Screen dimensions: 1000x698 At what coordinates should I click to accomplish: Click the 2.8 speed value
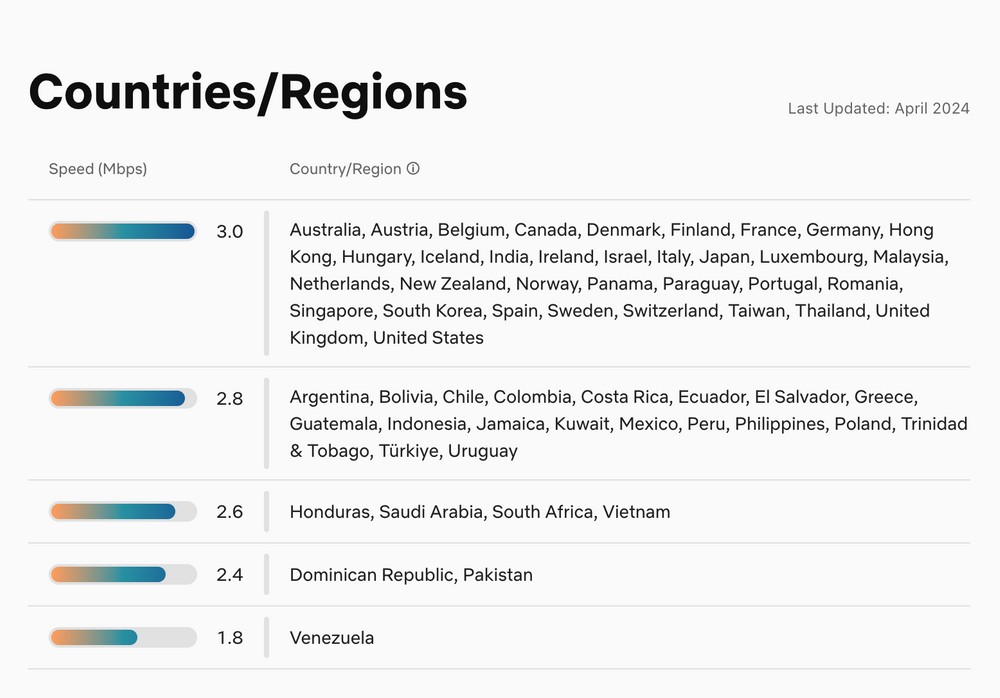click(230, 398)
